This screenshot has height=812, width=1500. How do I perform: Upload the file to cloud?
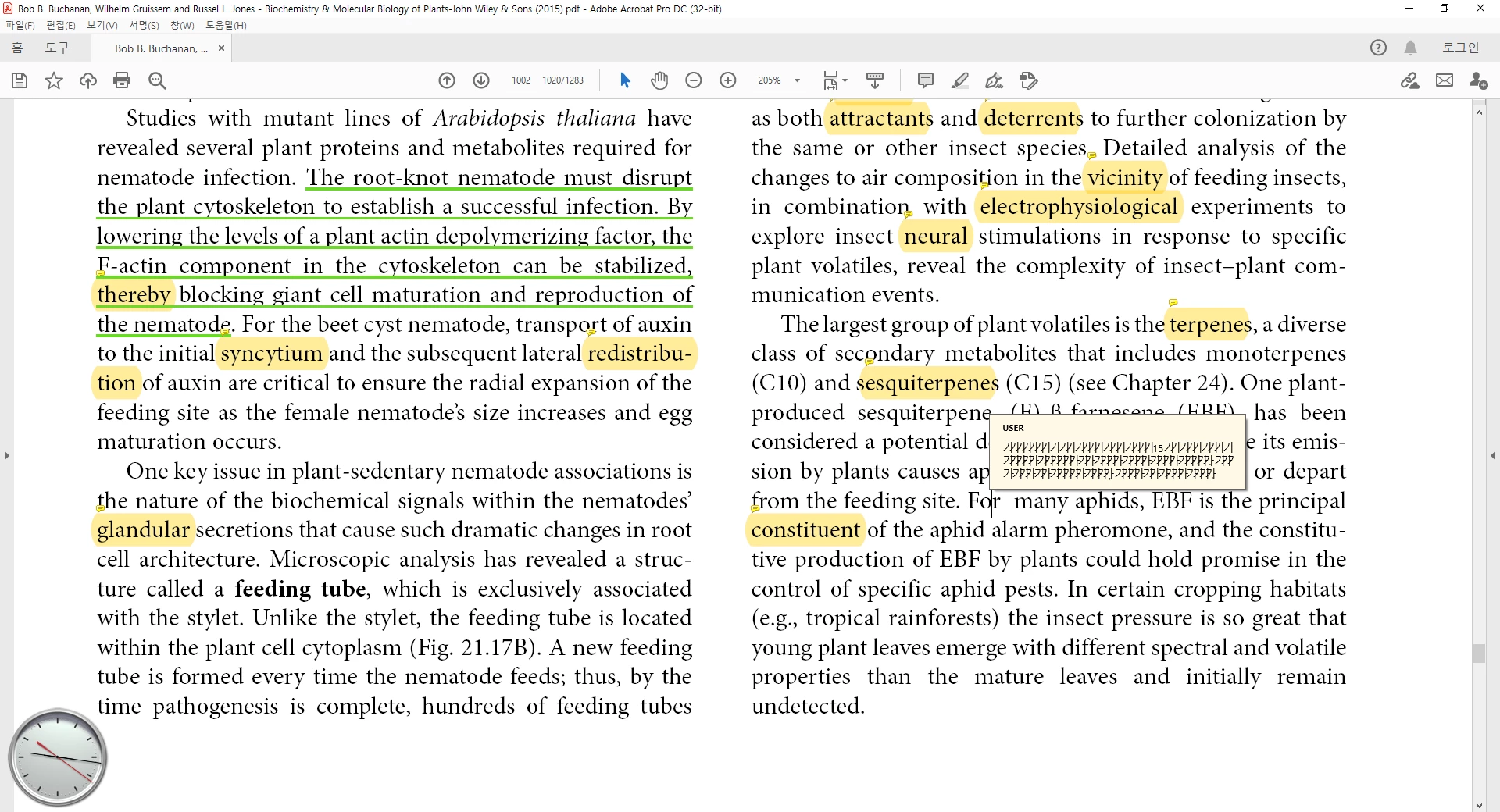[x=88, y=80]
